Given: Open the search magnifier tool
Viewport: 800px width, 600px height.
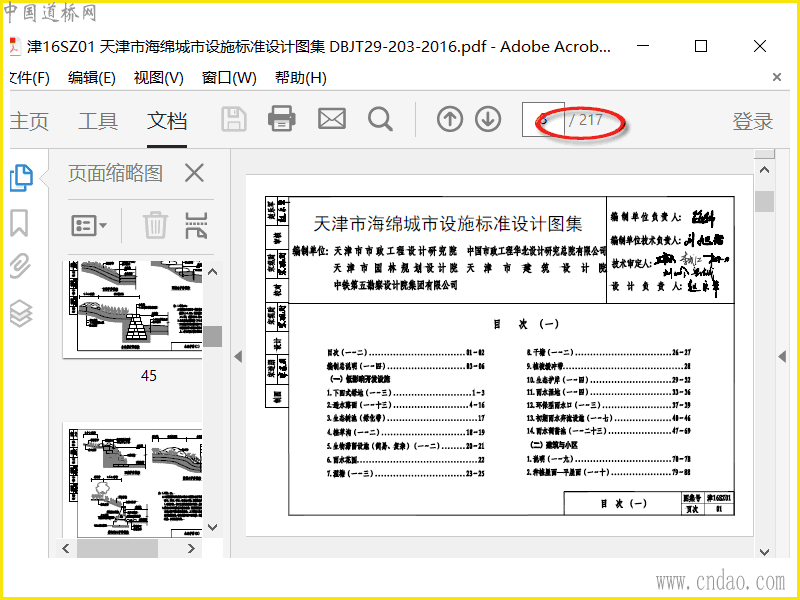Looking at the screenshot, I should tap(380, 120).
